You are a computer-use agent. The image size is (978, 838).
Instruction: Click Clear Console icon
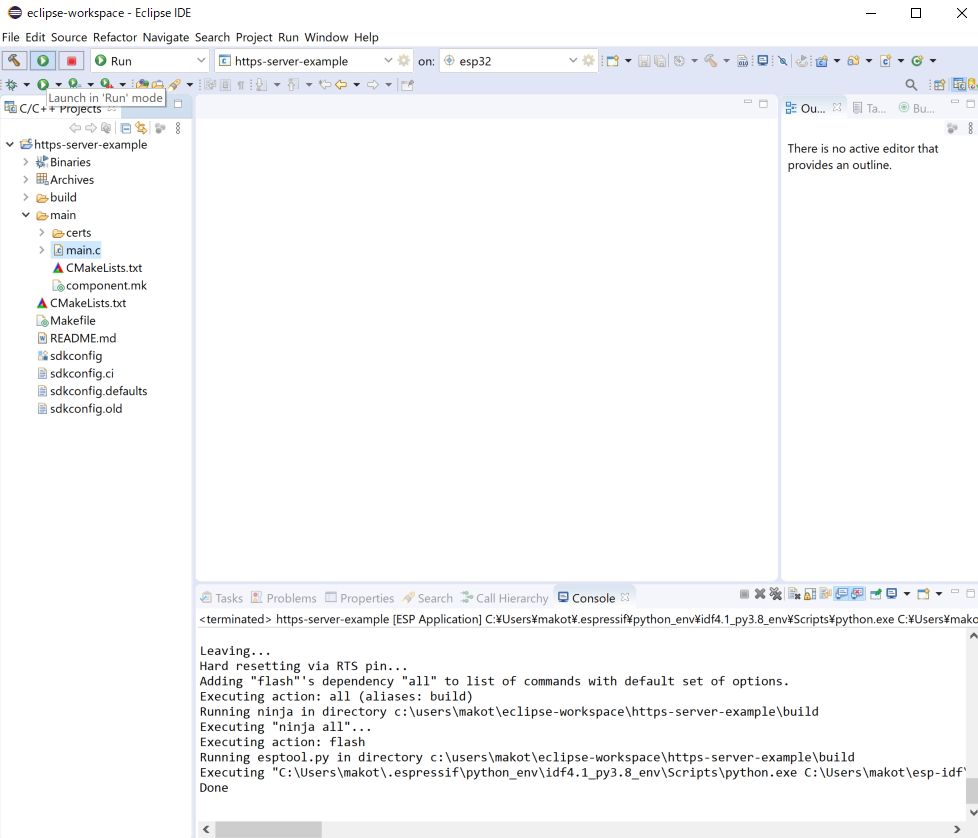(x=794, y=594)
